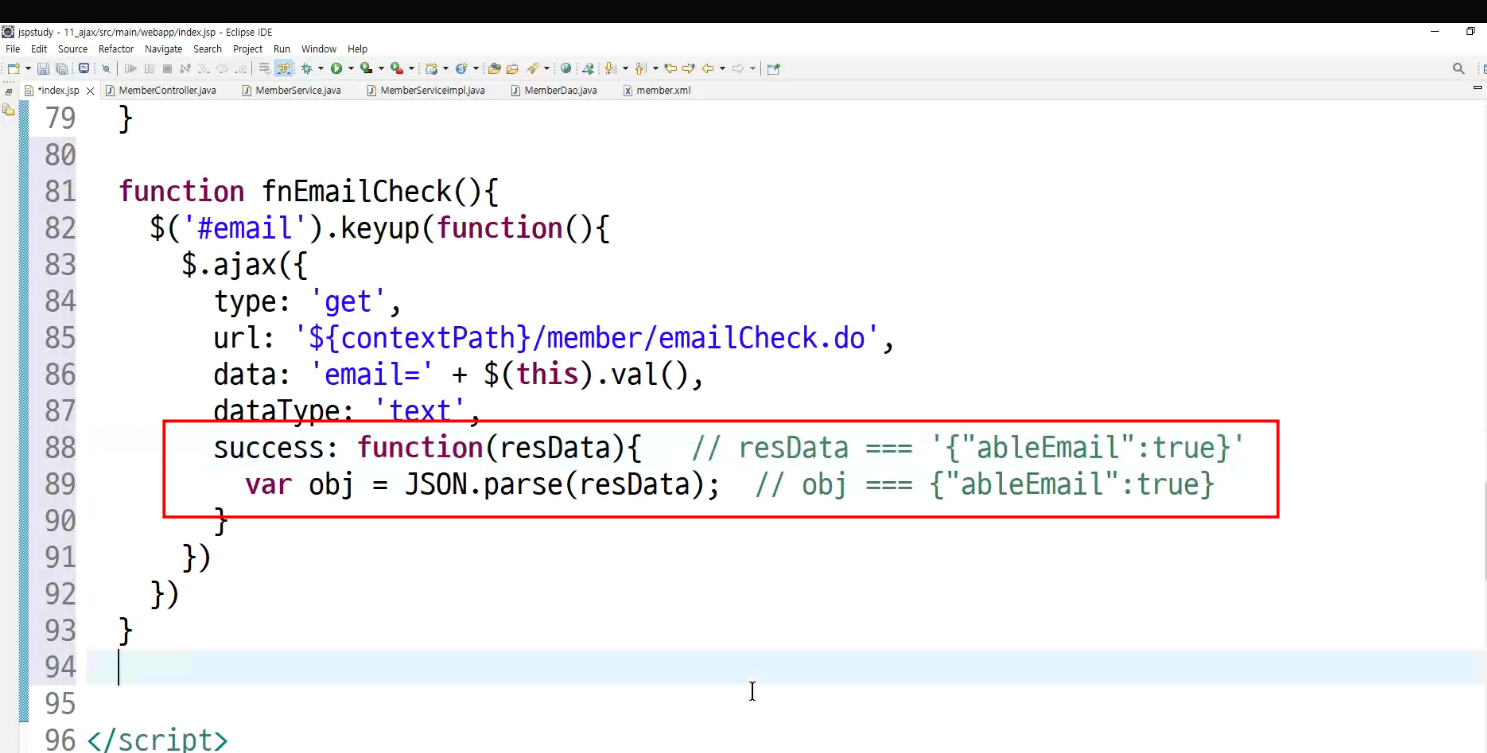The width and height of the screenshot is (1487, 753).
Task: Close the index.jsp editor tab
Action: 90,91
